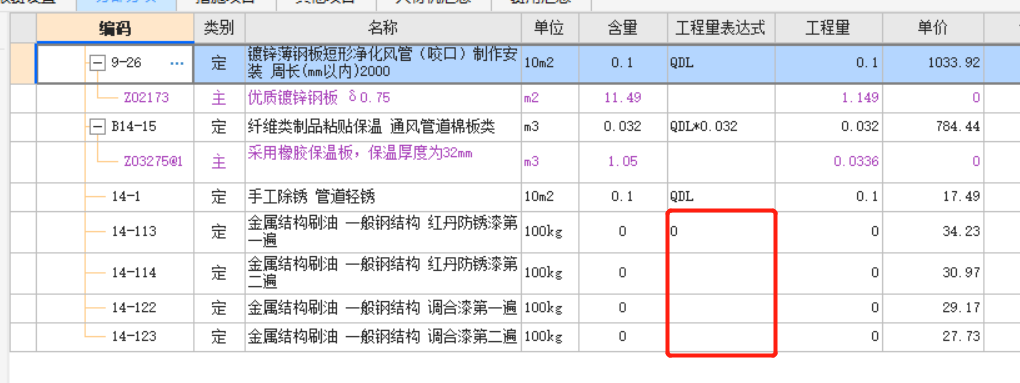This screenshot has width=1020, height=383.
Task: Click the name 优质镀锌钢板 δ0.75
Action: click(319, 98)
